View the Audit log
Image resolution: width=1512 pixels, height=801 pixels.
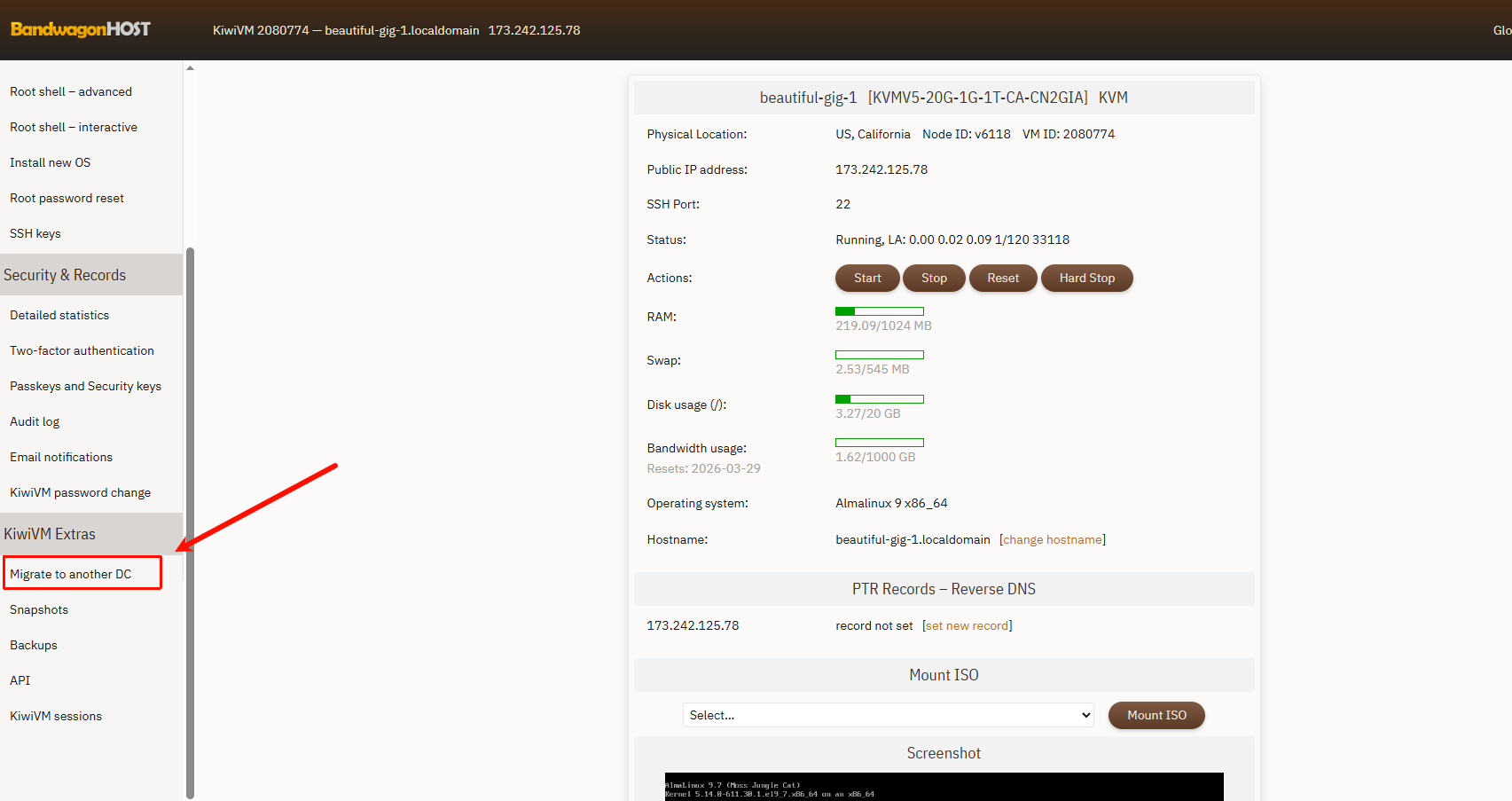pos(35,421)
